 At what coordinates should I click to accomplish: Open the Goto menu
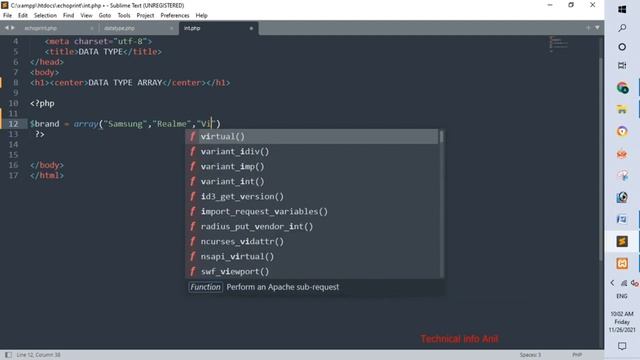click(105, 16)
